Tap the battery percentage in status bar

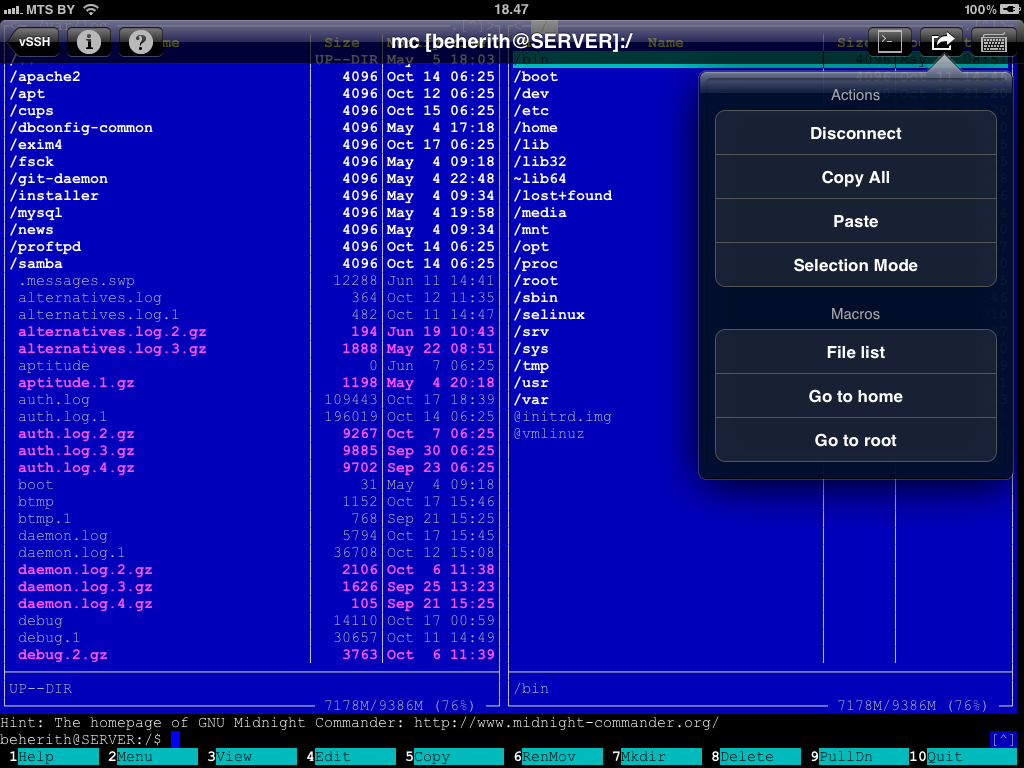(x=980, y=9)
